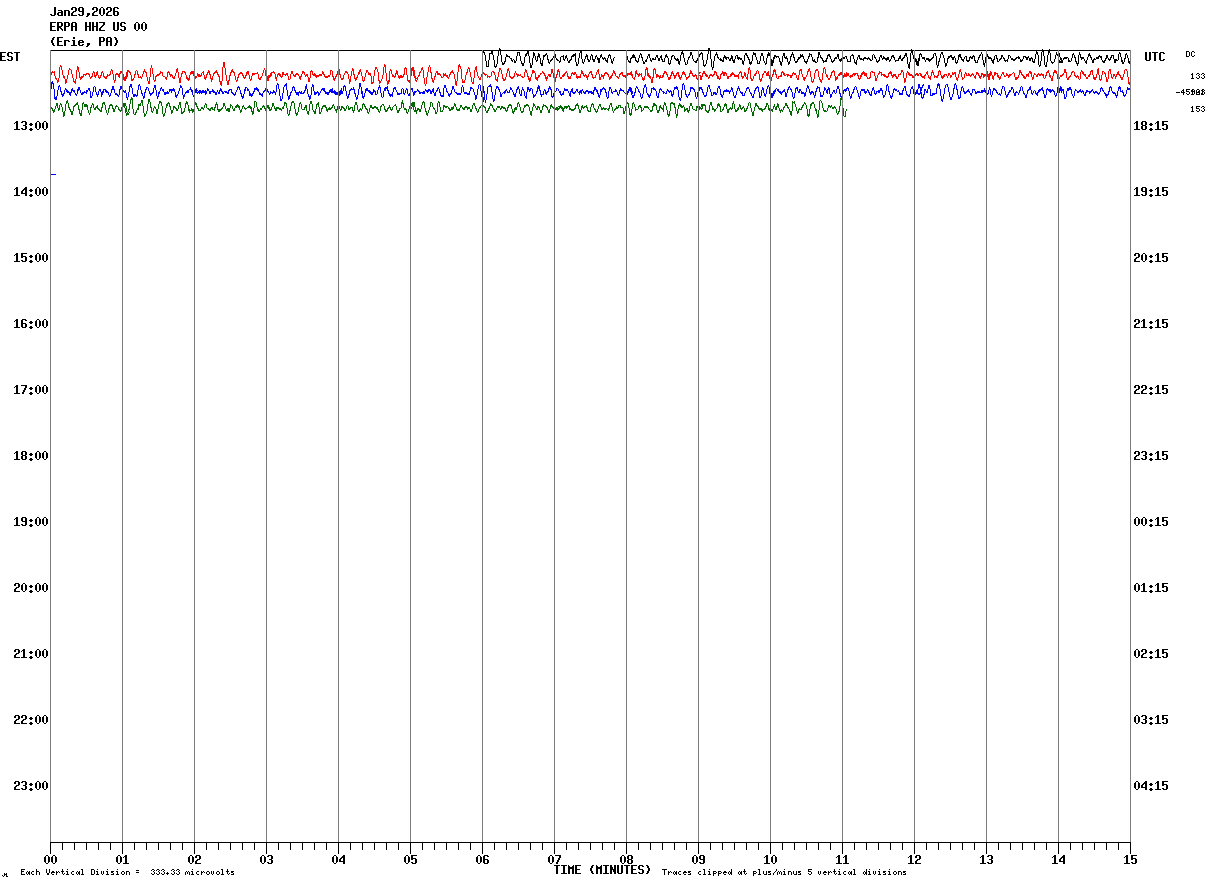
Task: Click minute label 11 on time axis
Action: pos(842,859)
